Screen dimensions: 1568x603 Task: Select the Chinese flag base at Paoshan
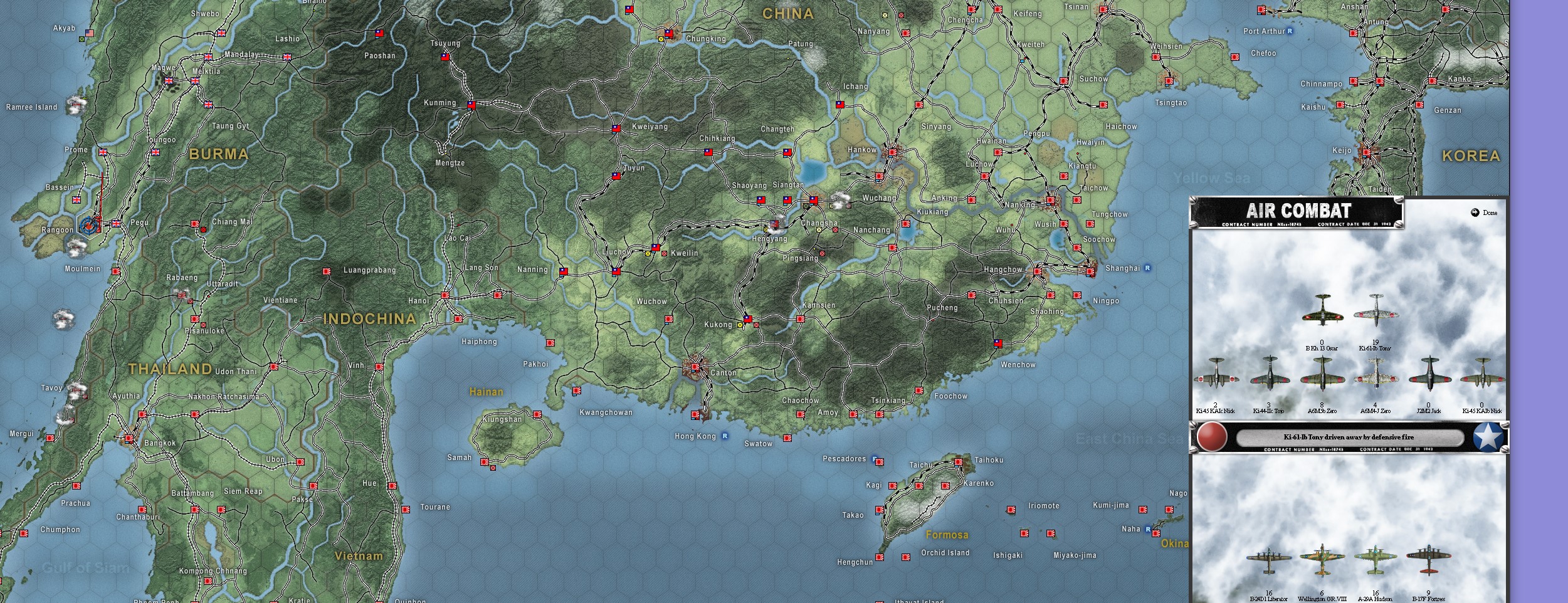coord(379,33)
